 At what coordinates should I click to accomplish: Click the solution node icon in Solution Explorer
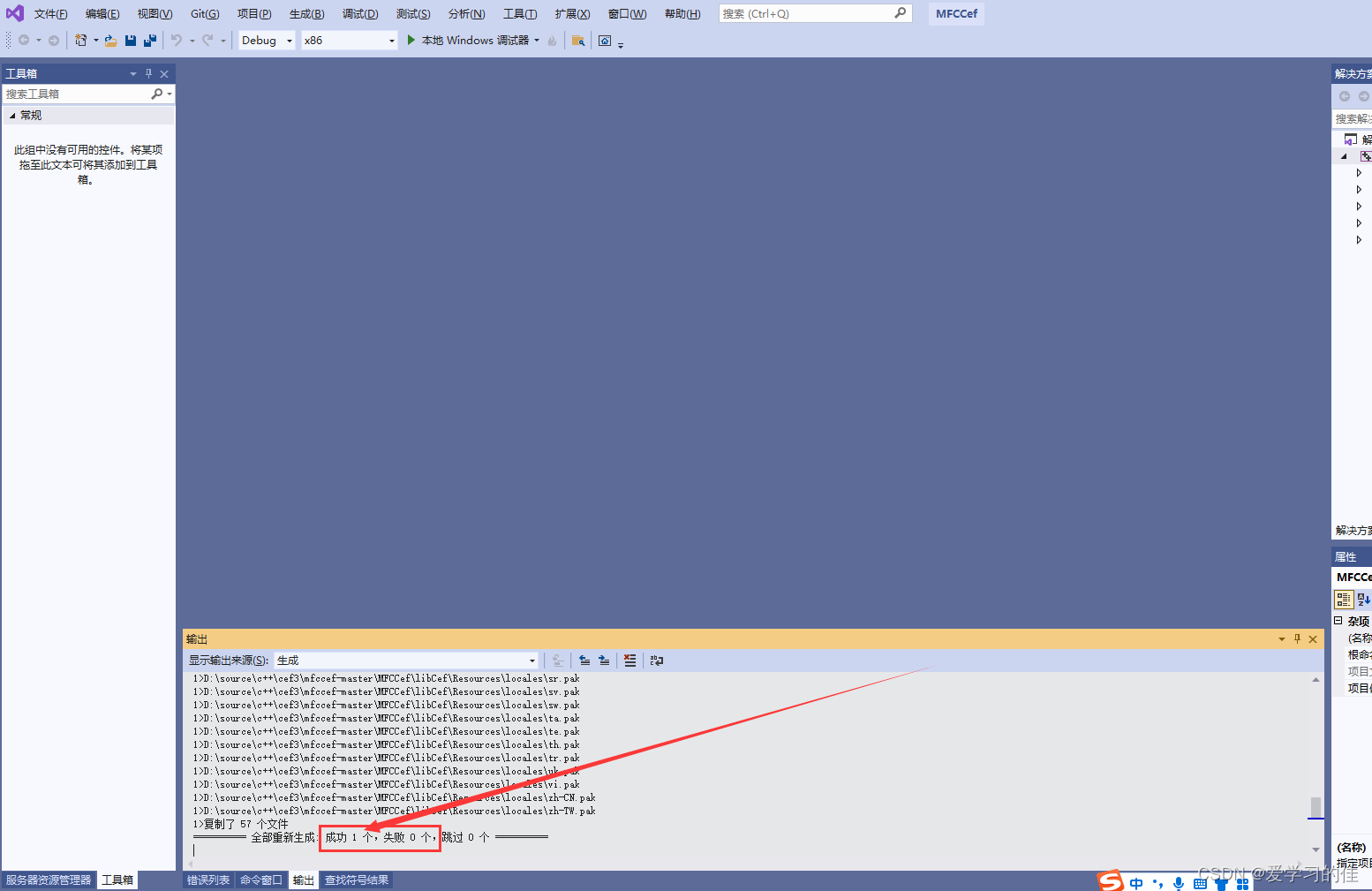(x=1351, y=140)
